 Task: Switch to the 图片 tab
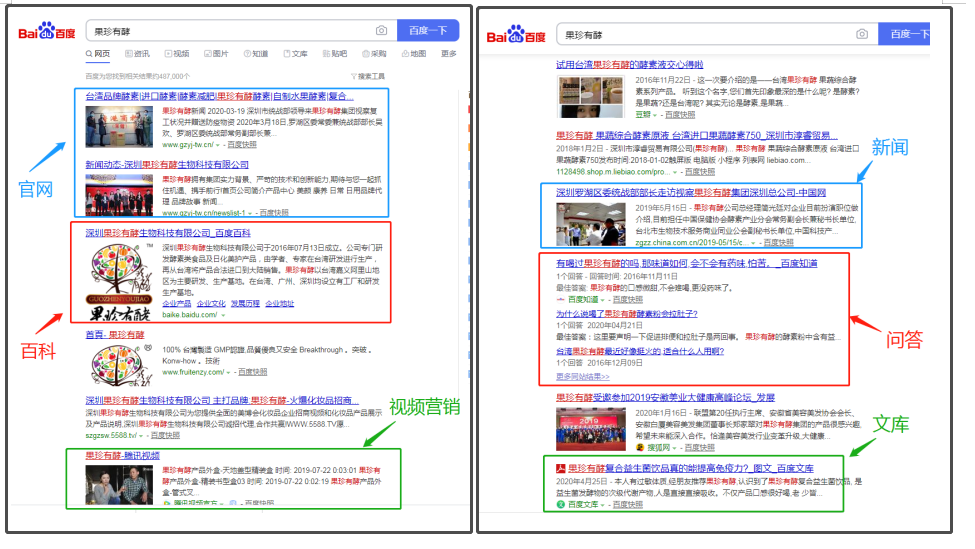click(216, 54)
